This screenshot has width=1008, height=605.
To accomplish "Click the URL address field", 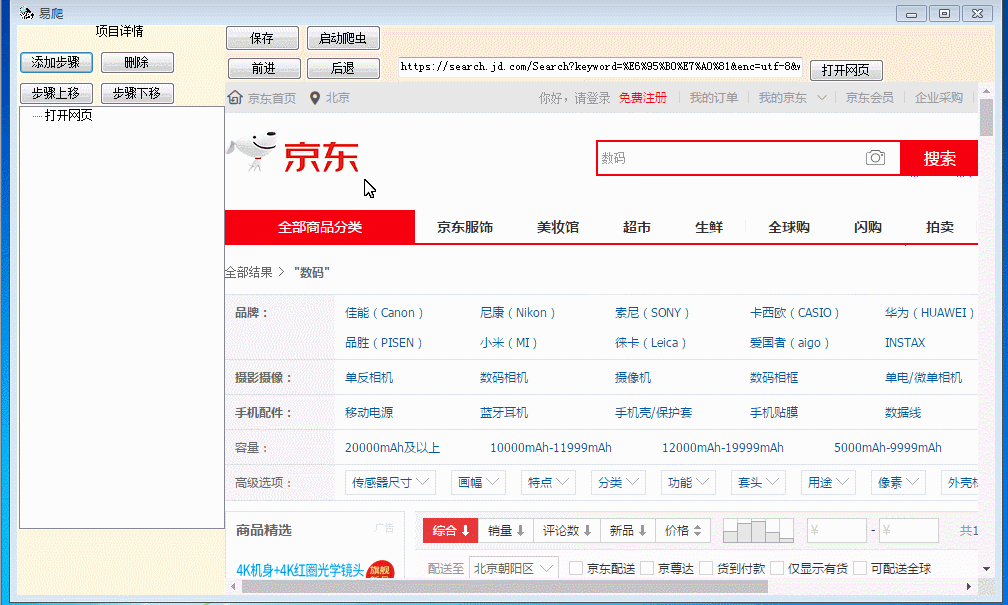I will 600,67.
